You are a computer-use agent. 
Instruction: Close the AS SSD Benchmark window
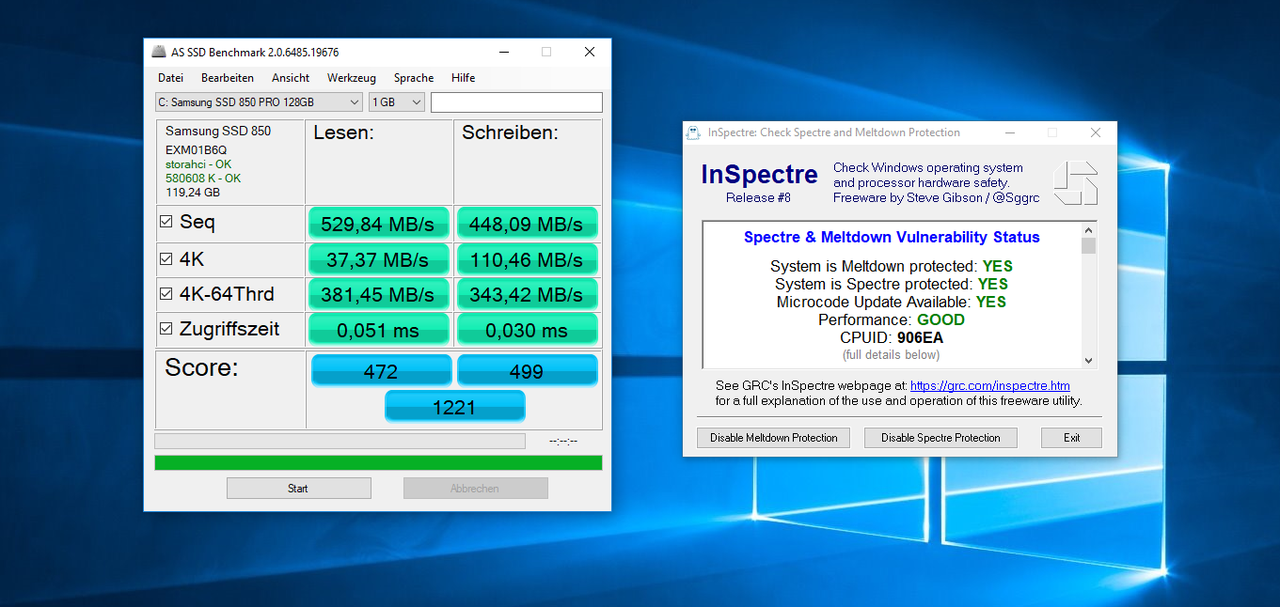point(590,52)
